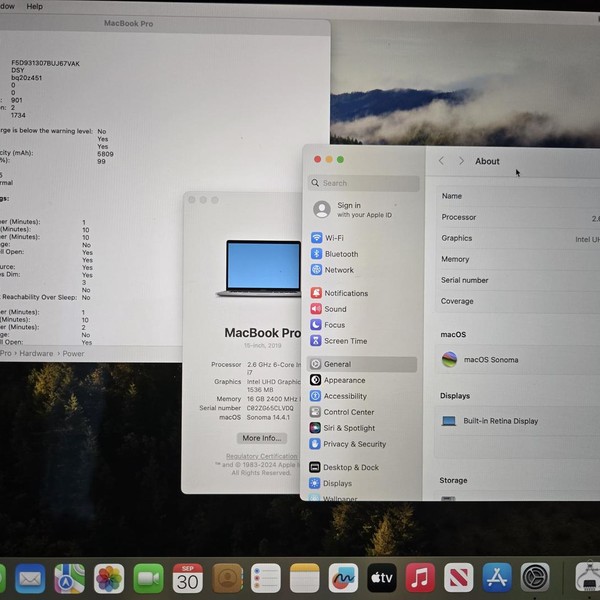
Task: Select Network in the System Settings sidebar
Action: (x=332, y=270)
